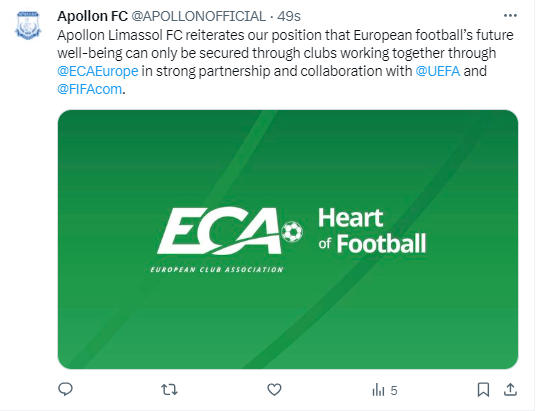The height and width of the screenshot is (411, 538).
Task: Open the three-dots more options menu
Action: pos(510,15)
